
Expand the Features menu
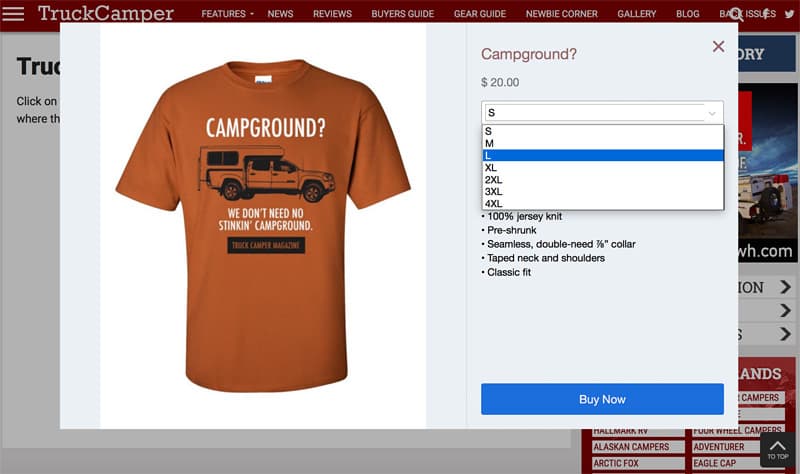[227, 14]
